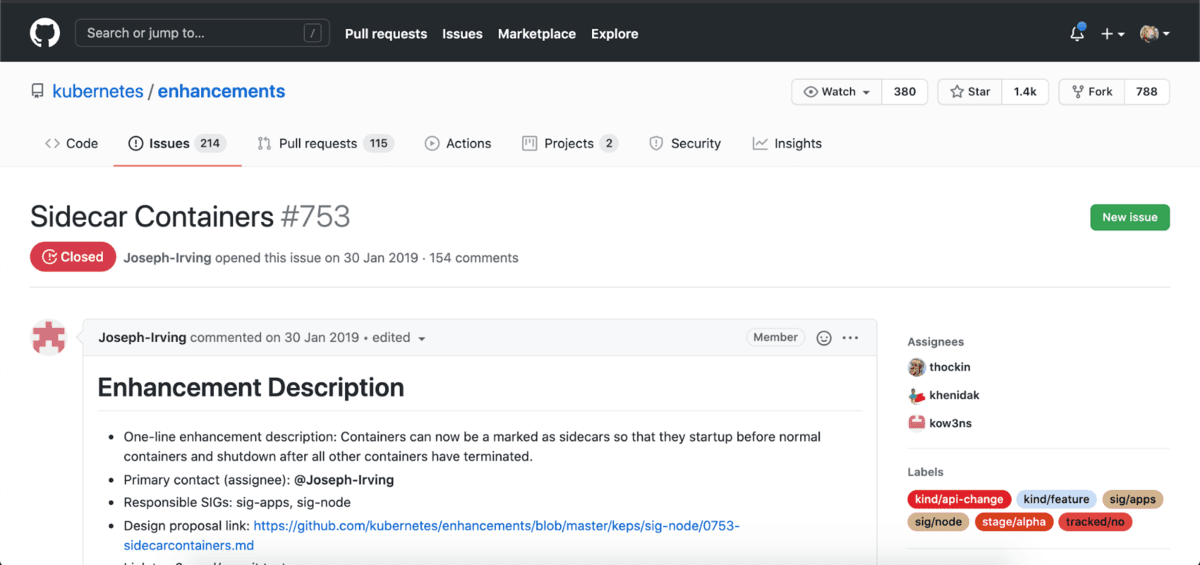Switch to the Projects tab
1200x565 pixels.
click(x=570, y=143)
